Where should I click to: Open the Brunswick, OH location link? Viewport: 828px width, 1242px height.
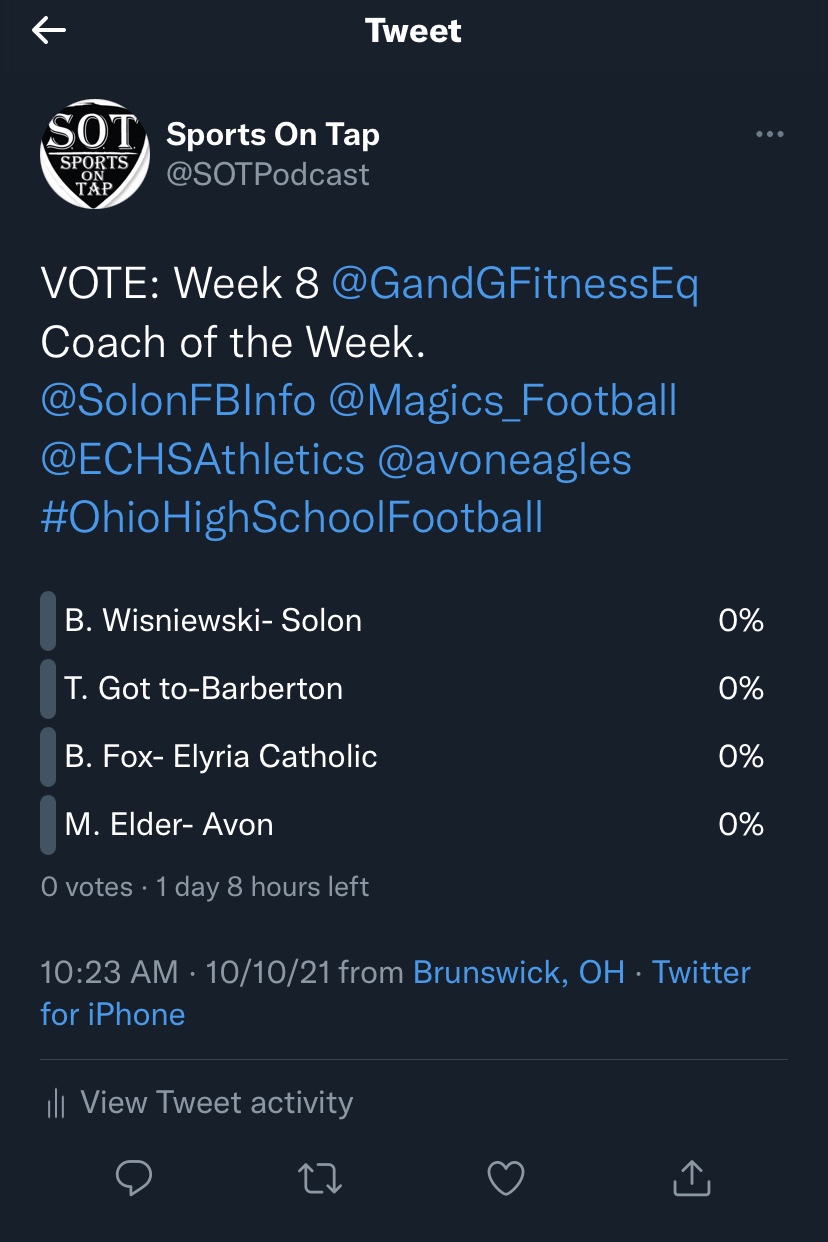(x=518, y=972)
